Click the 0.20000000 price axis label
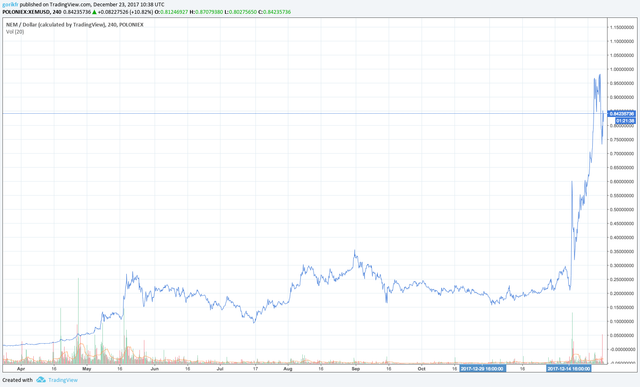This screenshot has height=387, width=640. [x=622, y=294]
